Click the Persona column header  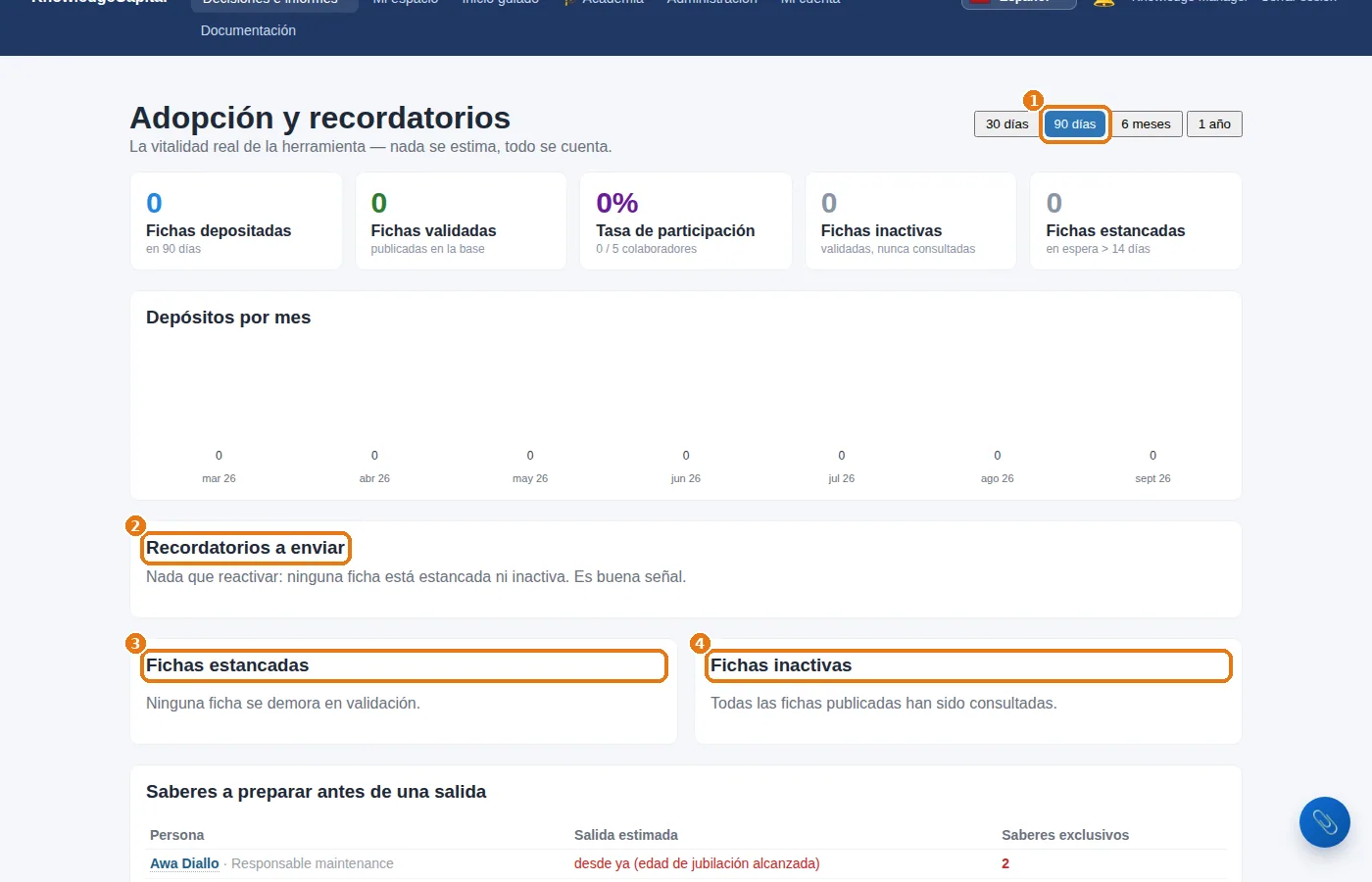pyautogui.click(x=177, y=835)
